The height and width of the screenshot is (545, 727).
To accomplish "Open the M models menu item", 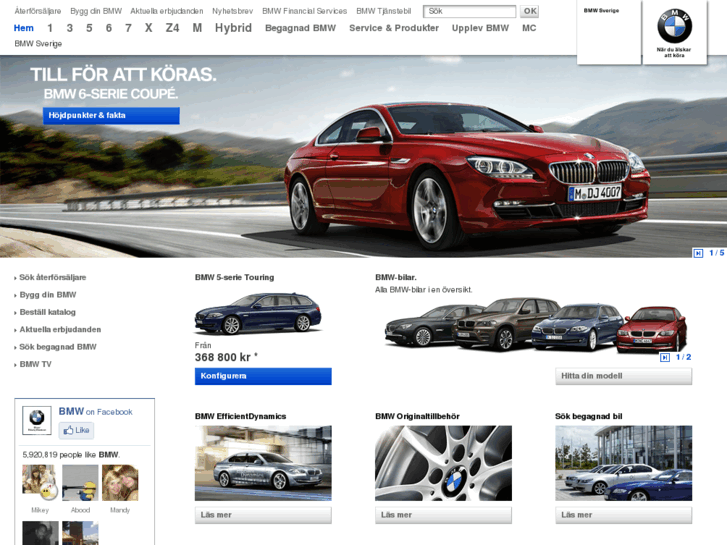I will tap(197, 28).
